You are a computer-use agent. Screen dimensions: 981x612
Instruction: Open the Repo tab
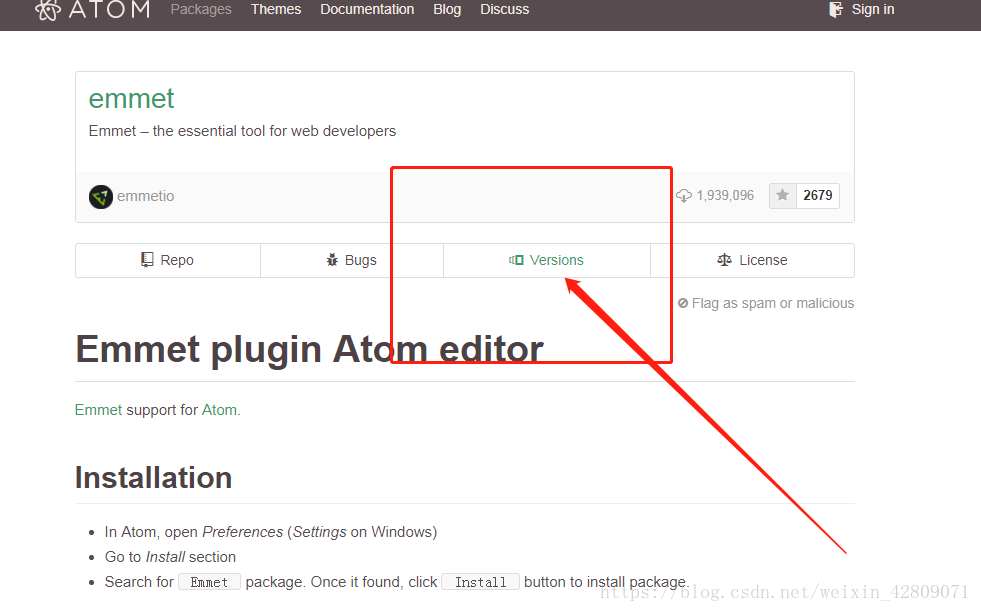pyautogui.click(x=168, y=260)
